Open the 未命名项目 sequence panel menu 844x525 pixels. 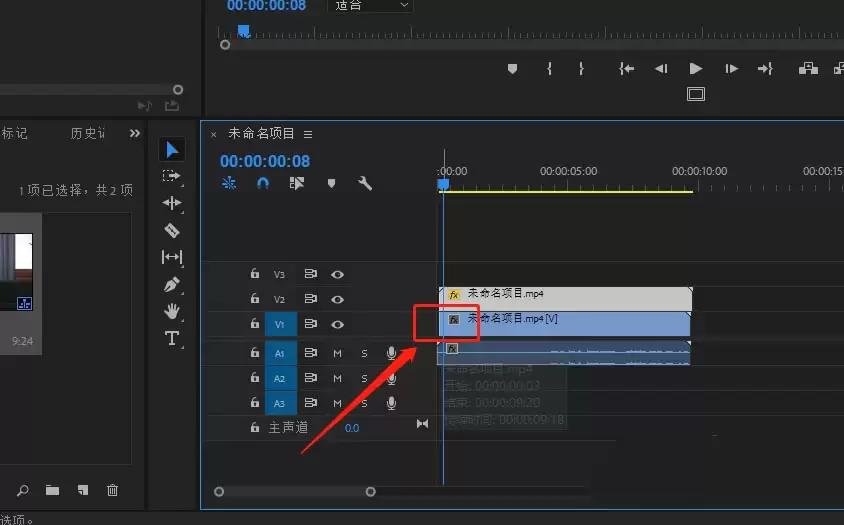pyautogui.click(x=308, y=134)
